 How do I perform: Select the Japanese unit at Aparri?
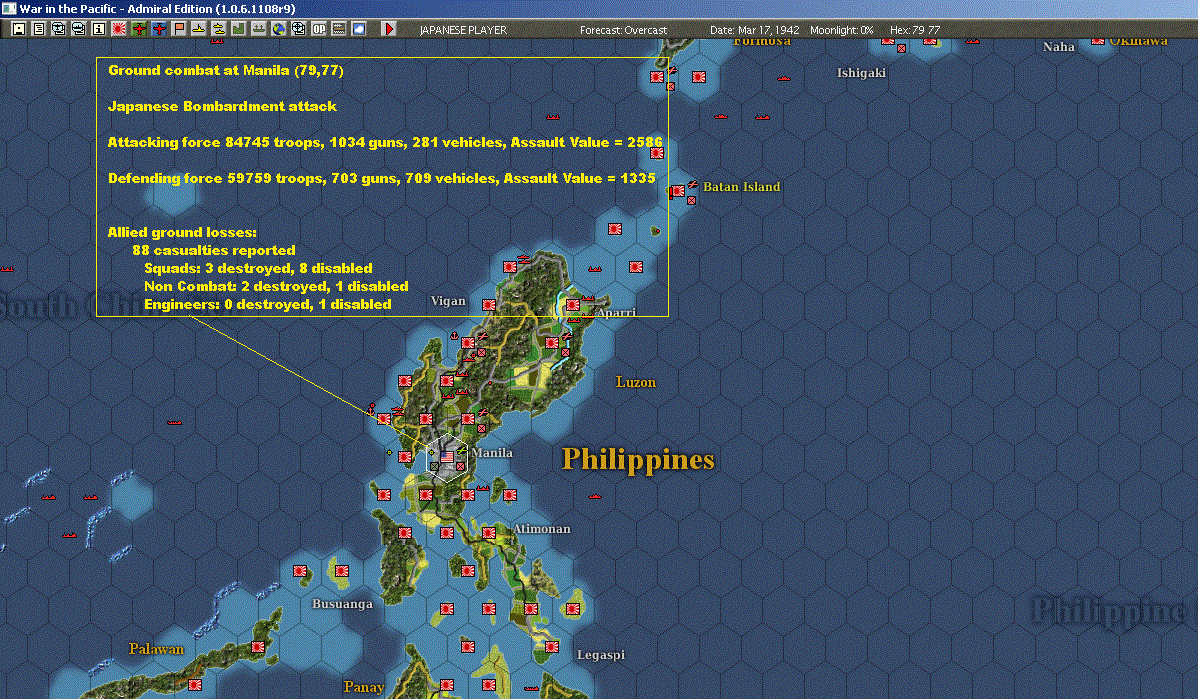[572, 305]
